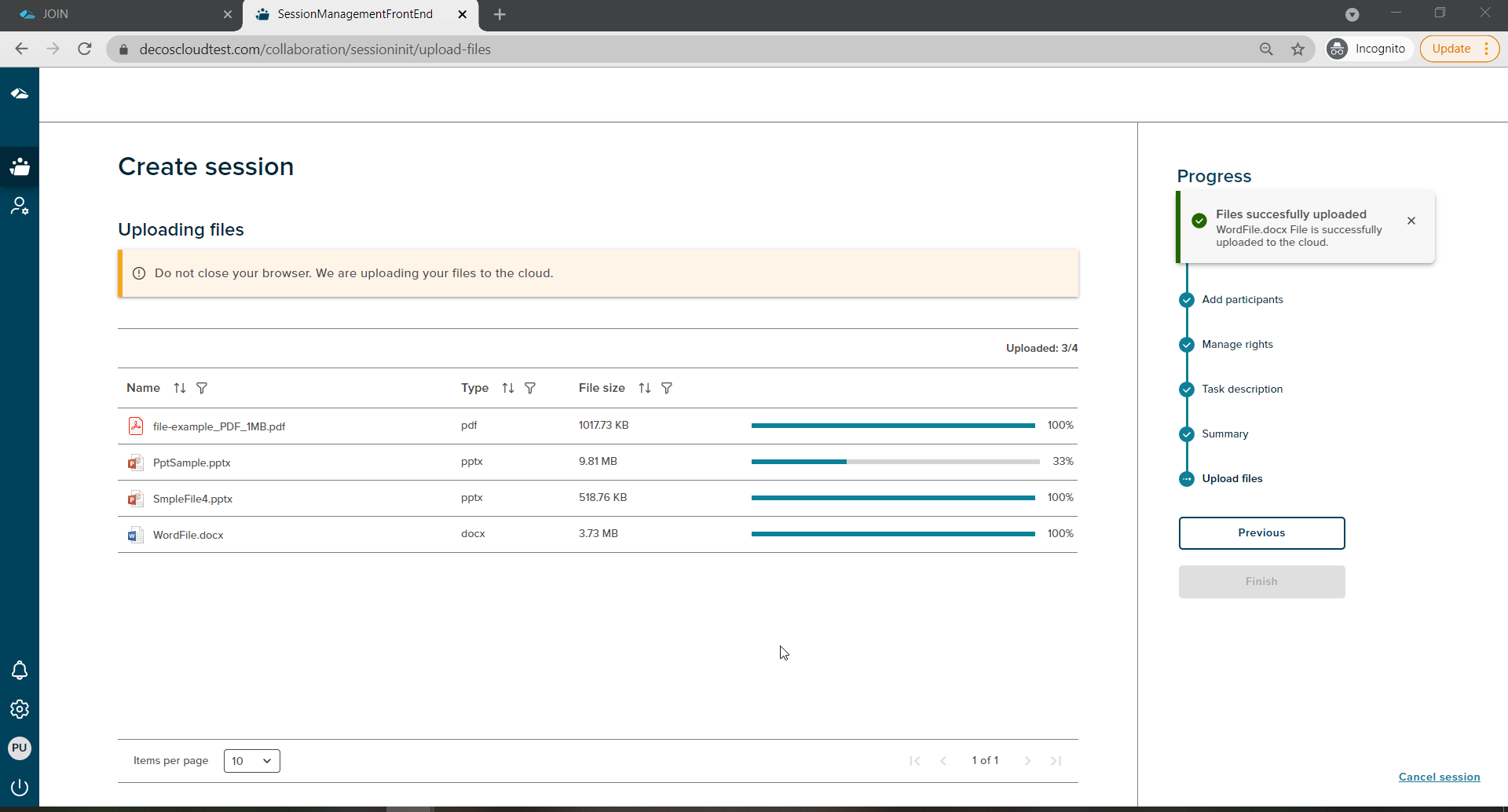Click the PptSample.pptx upload progress bar
The height and width of the screenshot is (812, 1508).
point(895,462)
